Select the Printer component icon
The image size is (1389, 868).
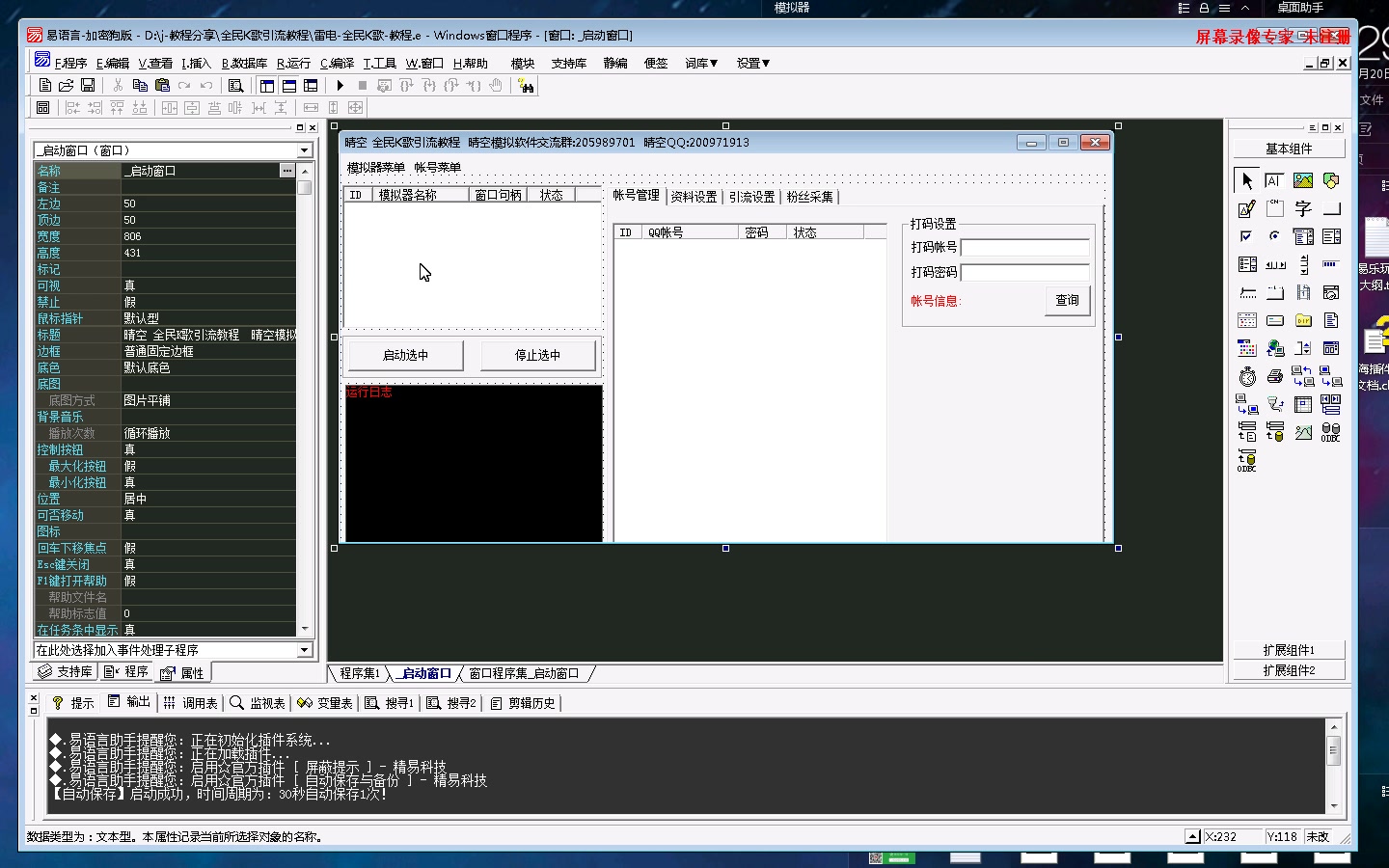1274,376
